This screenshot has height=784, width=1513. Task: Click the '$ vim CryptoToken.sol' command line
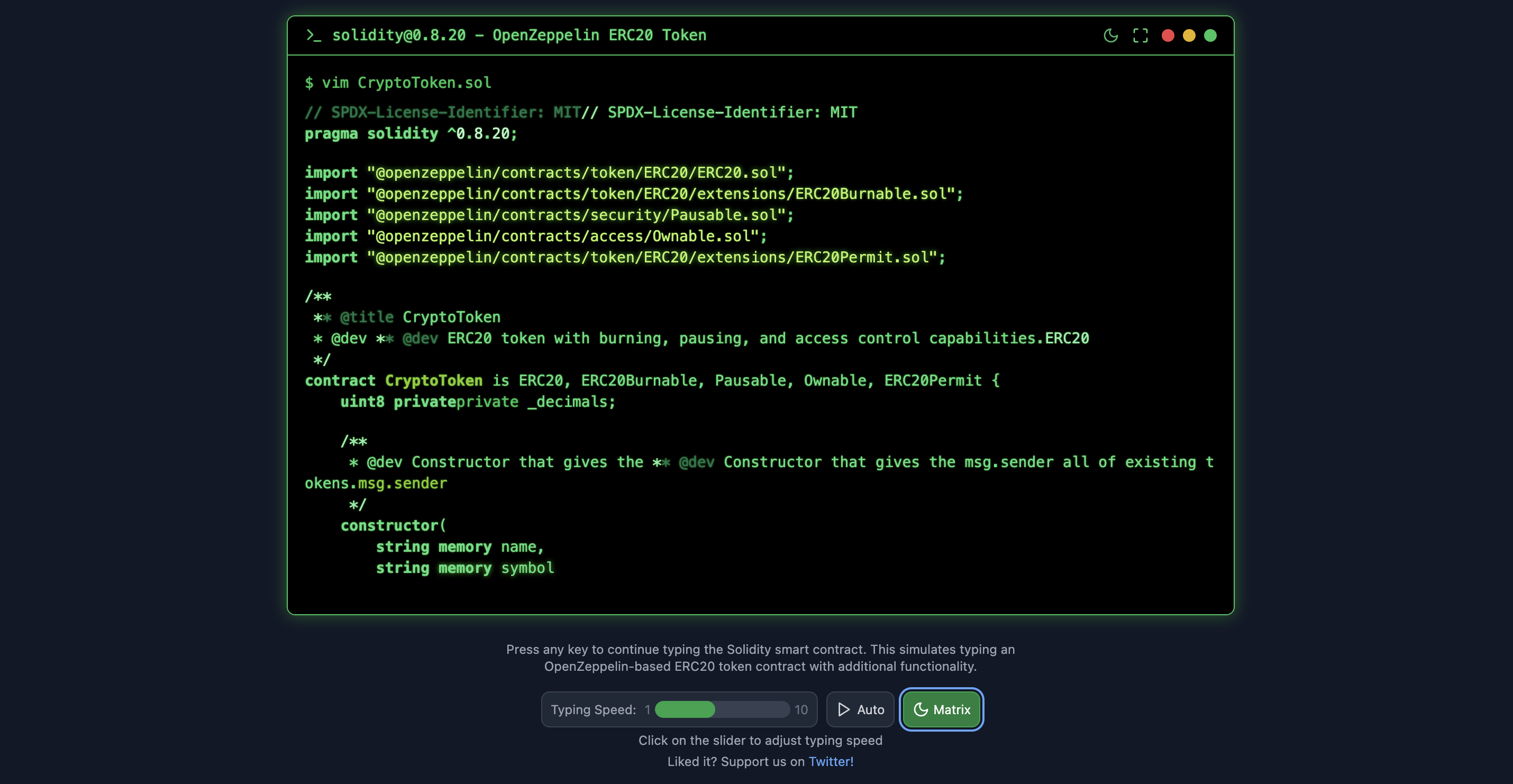click(398, 83)
